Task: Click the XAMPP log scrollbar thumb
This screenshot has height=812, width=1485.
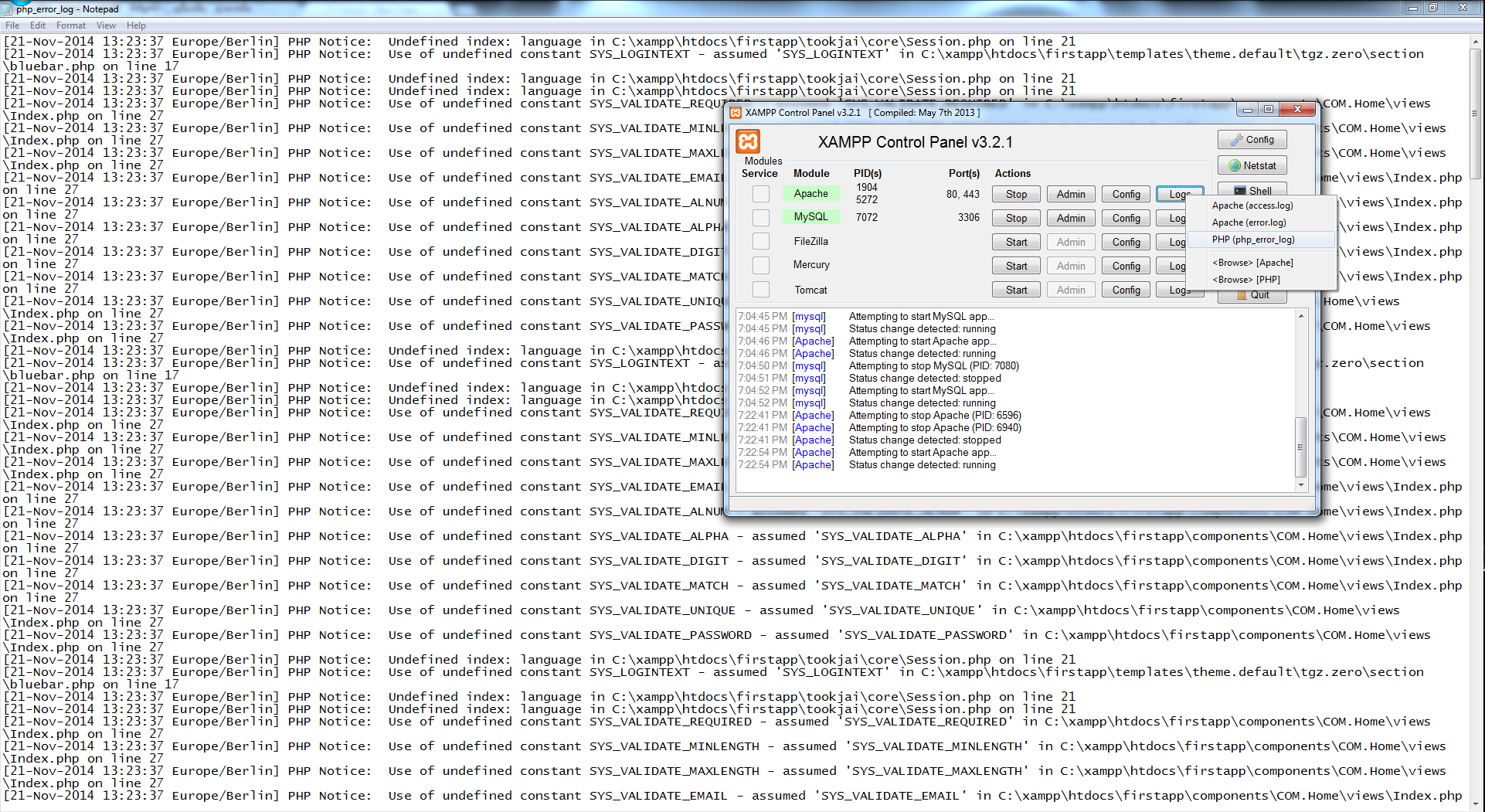Action: 1301,447
